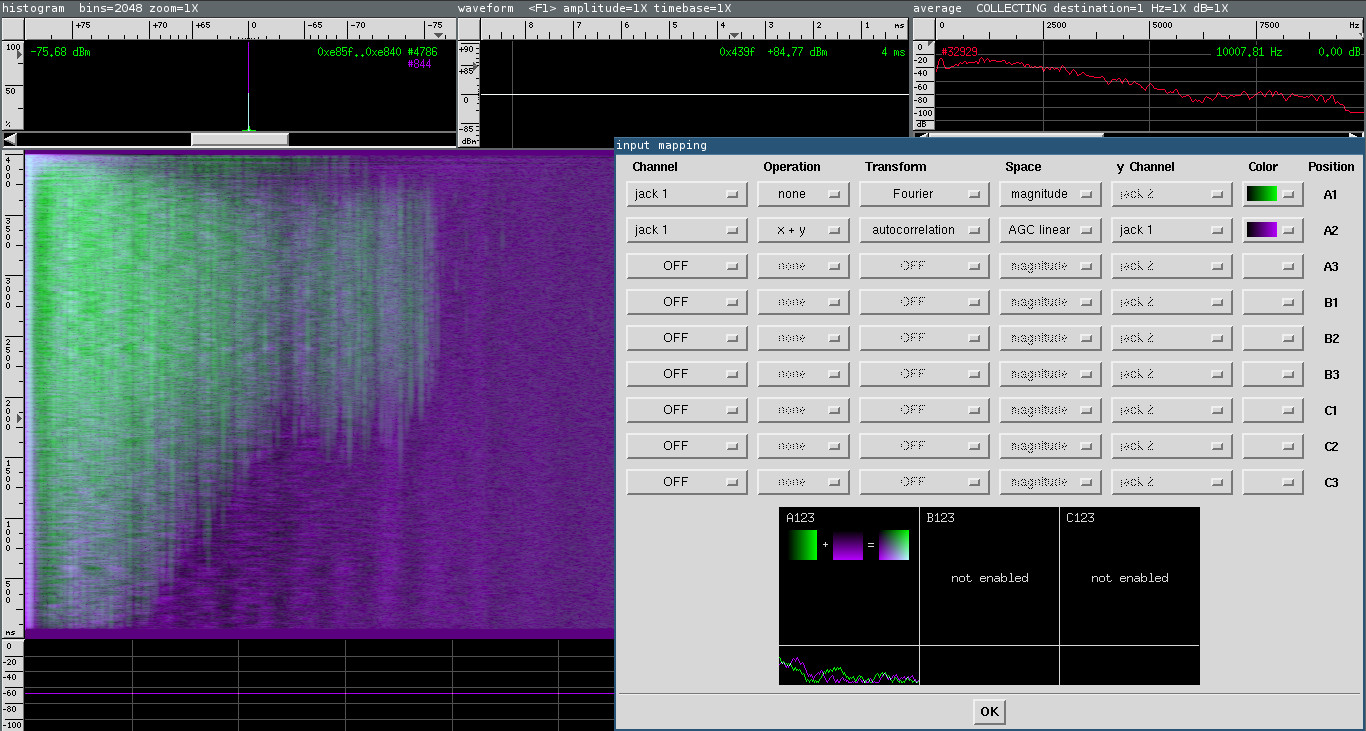This screenshot has height=731, width=1366.
Task: Open the A2 y Channel dropdown showing jack 1
Action: click(1172, 230)
